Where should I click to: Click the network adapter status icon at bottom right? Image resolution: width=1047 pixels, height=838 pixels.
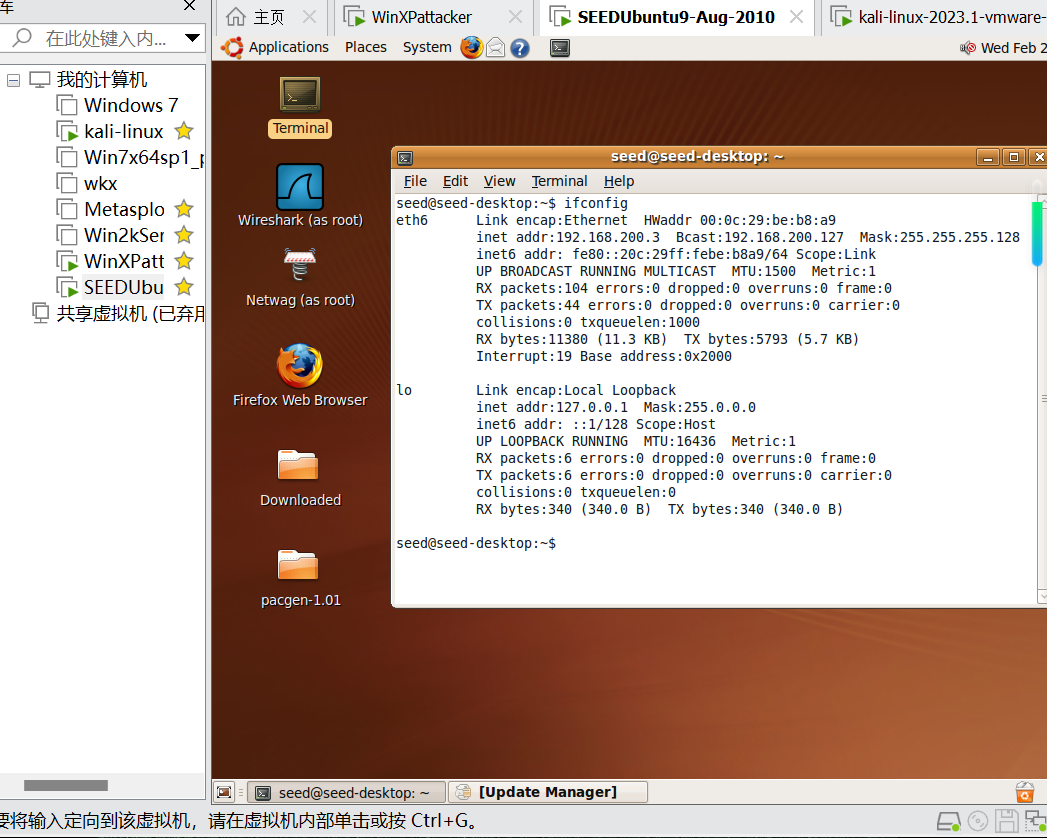1036,821
